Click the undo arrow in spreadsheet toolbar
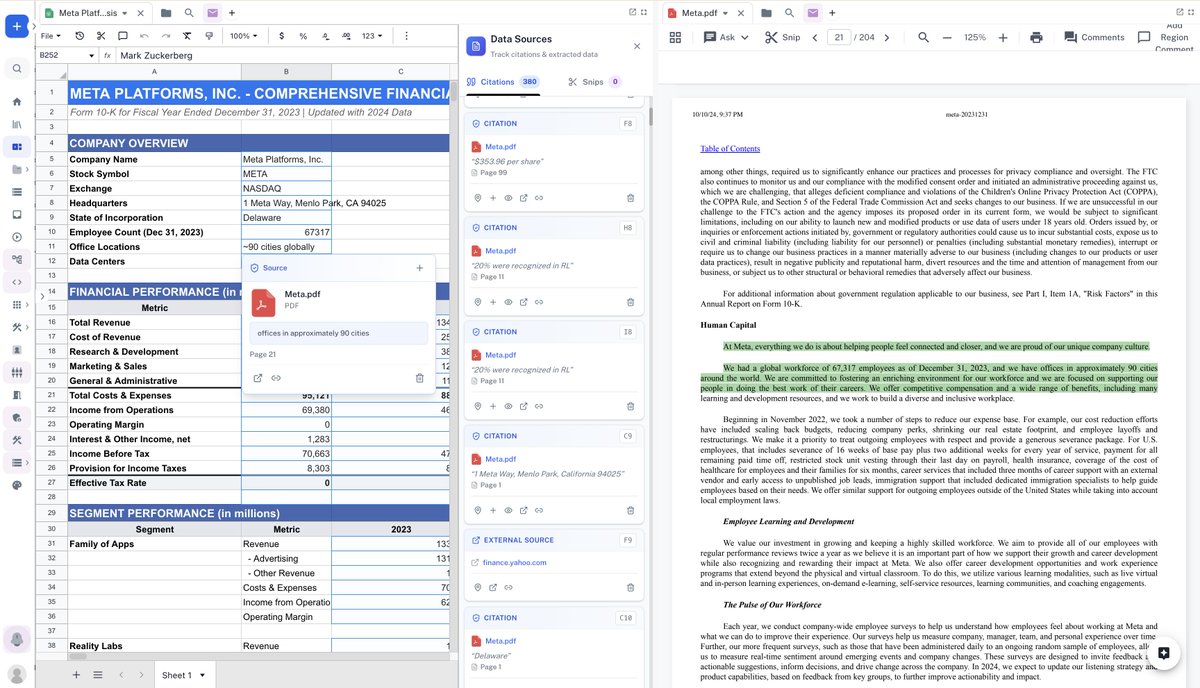The image size is (1200, 688). click(x=144, y=36)
